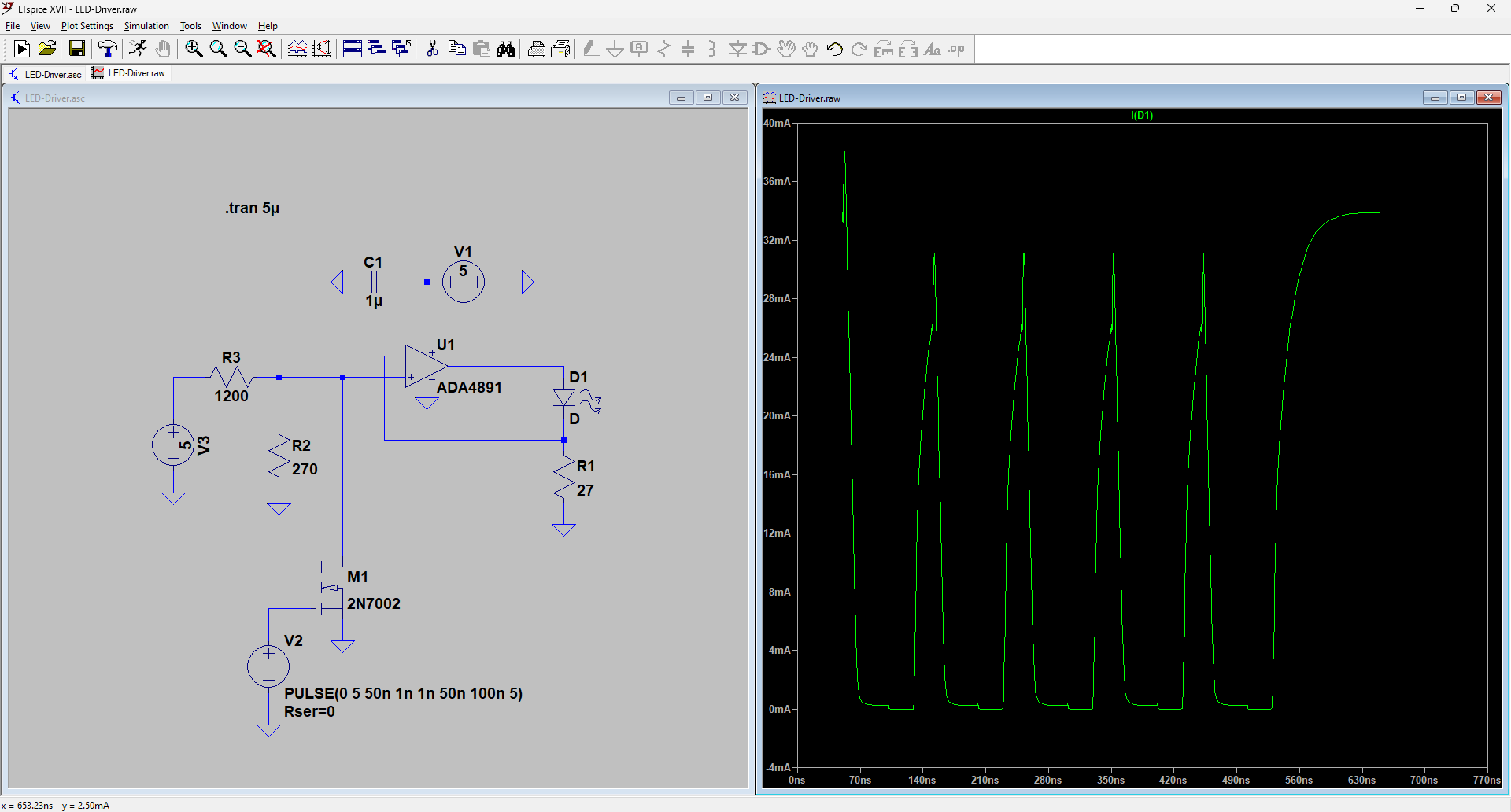Image resolution: width=1511 pixels, height=812 pixels.
Task: Click the Pan magnifier icon
Action: pos(218,49)
